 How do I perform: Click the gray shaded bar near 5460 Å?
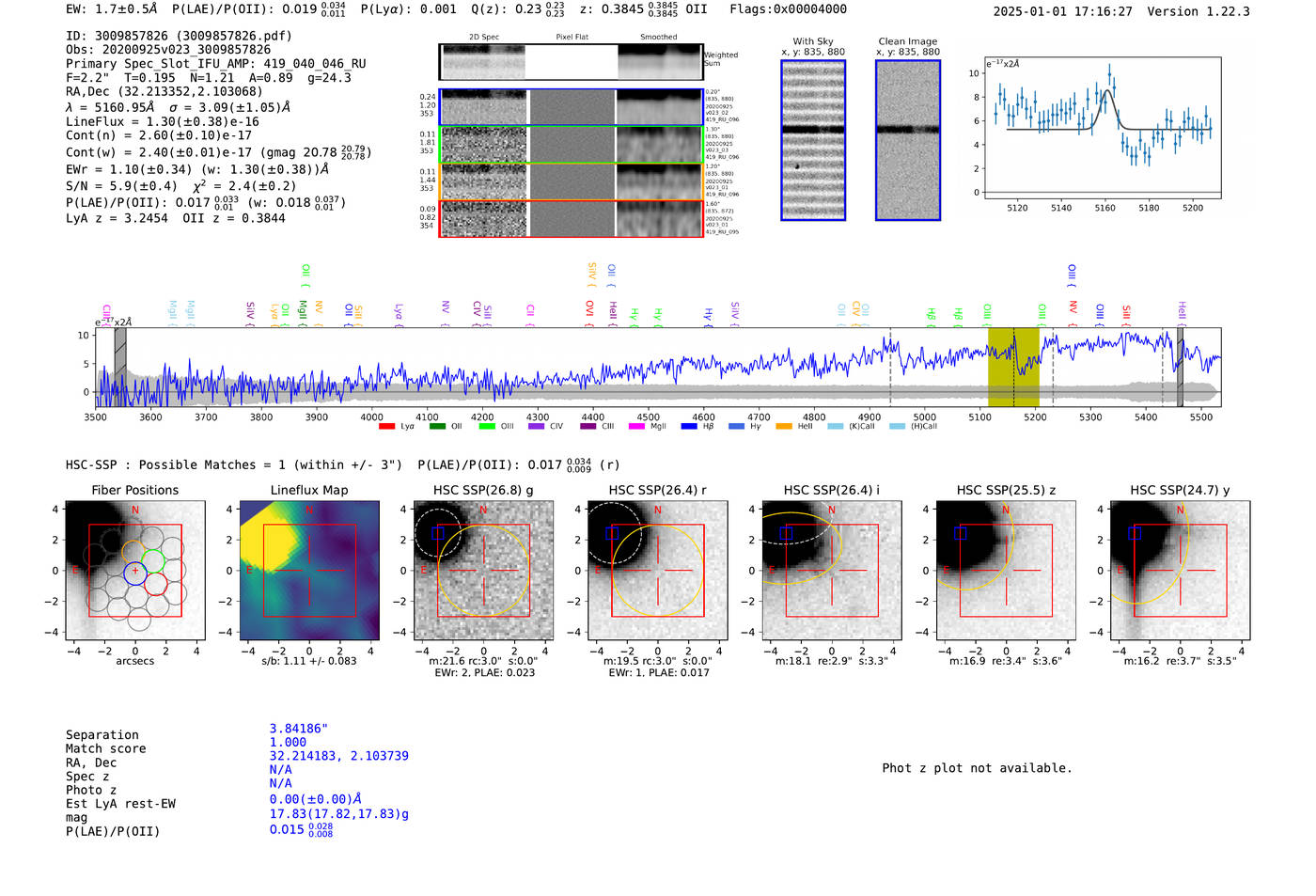1180,367
